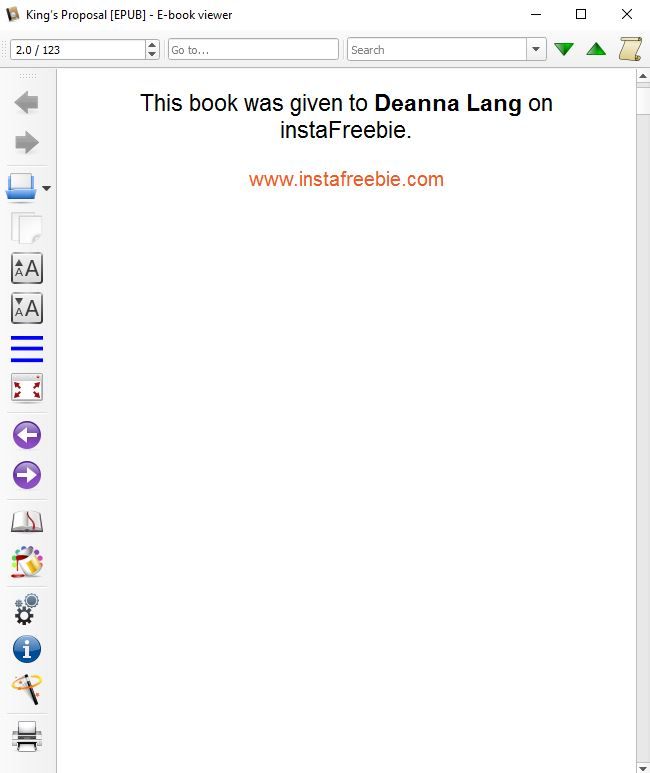The image size is (650, 773).
Task: Click the toolbar drag handle dots
Action: 28,76
